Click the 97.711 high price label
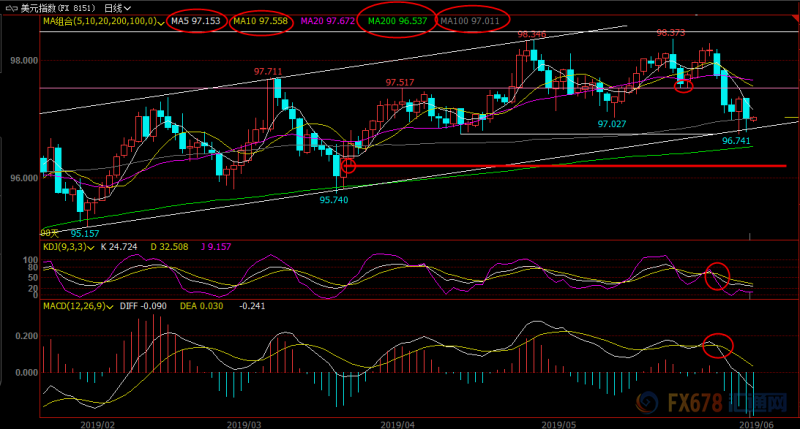 268,71
